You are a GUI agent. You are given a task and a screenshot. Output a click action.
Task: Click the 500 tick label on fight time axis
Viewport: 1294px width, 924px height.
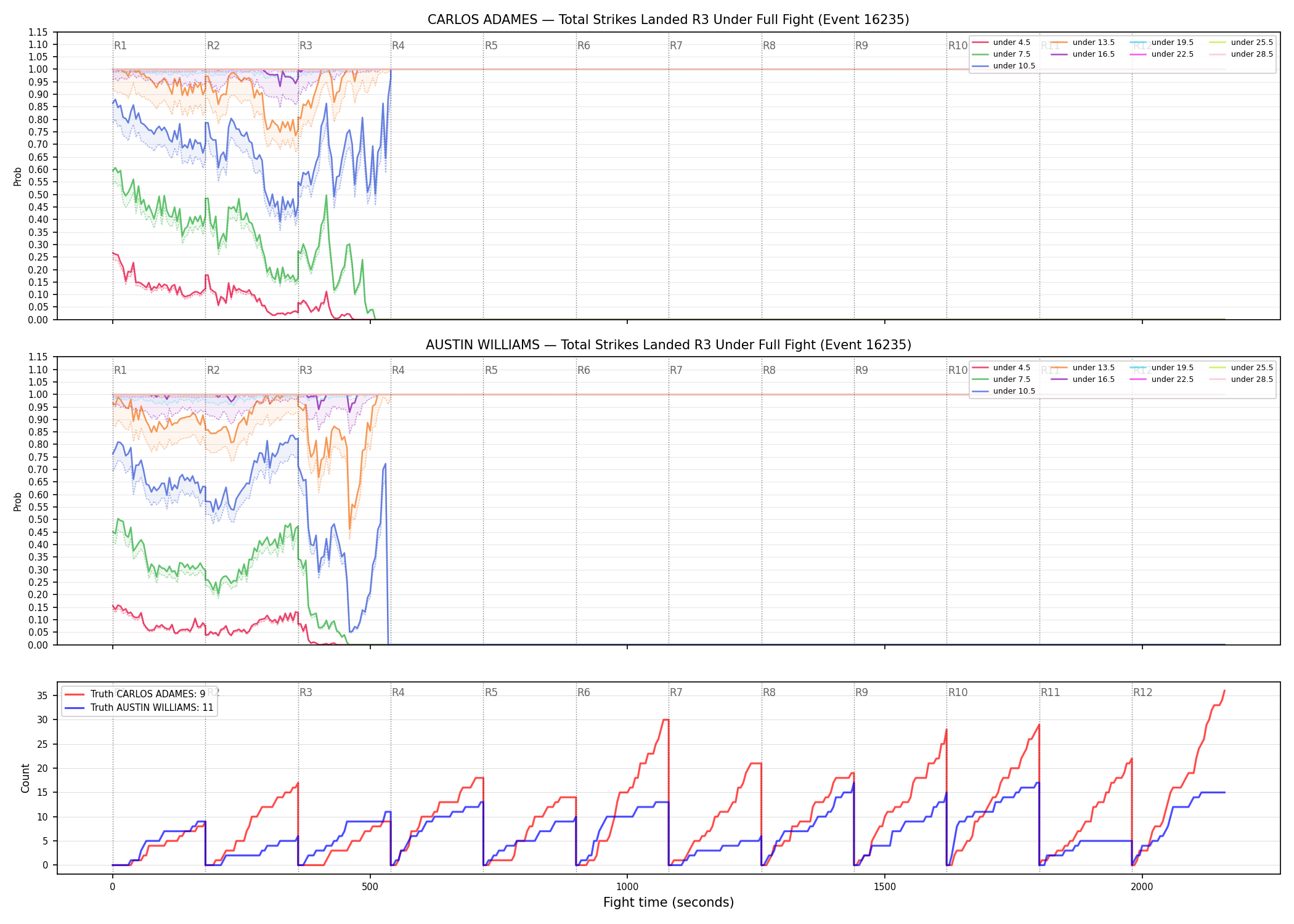370,887
